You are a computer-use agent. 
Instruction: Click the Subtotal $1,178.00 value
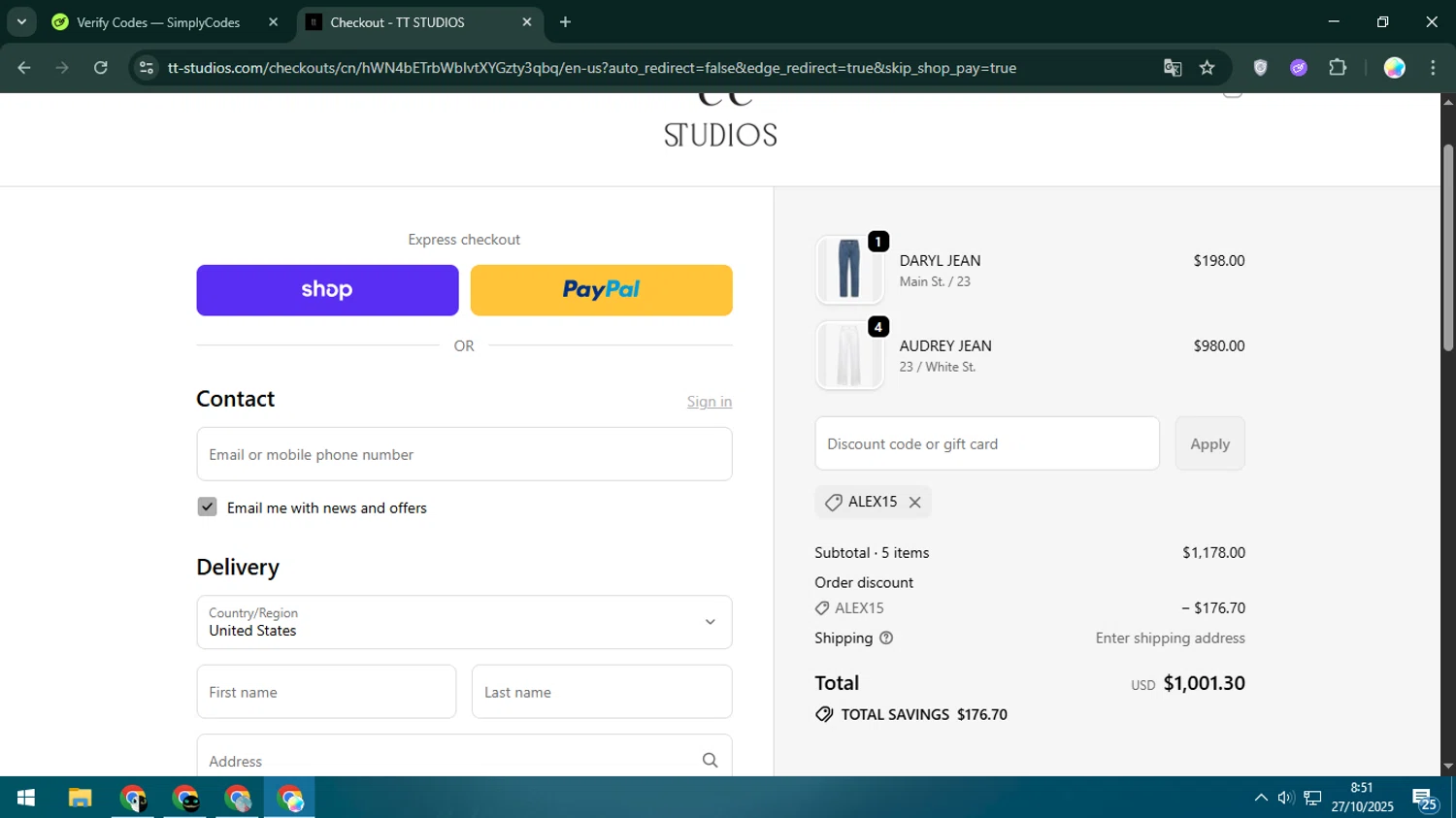(1213, 553)
